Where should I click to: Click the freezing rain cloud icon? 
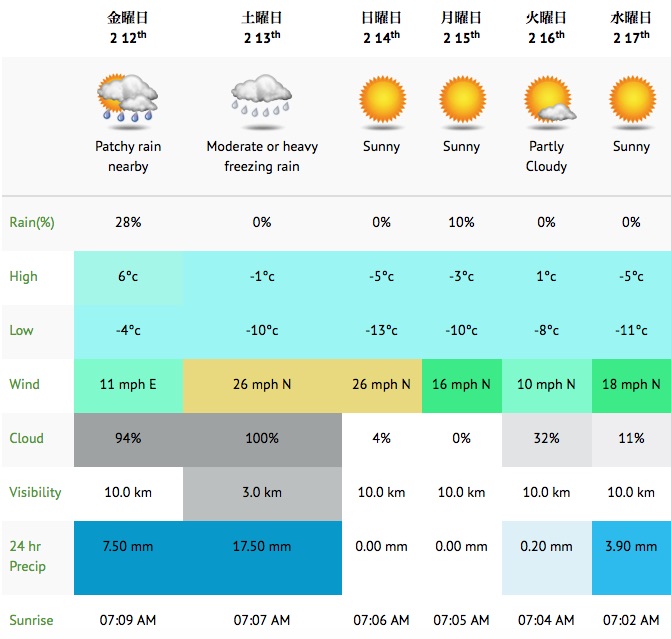262,98
